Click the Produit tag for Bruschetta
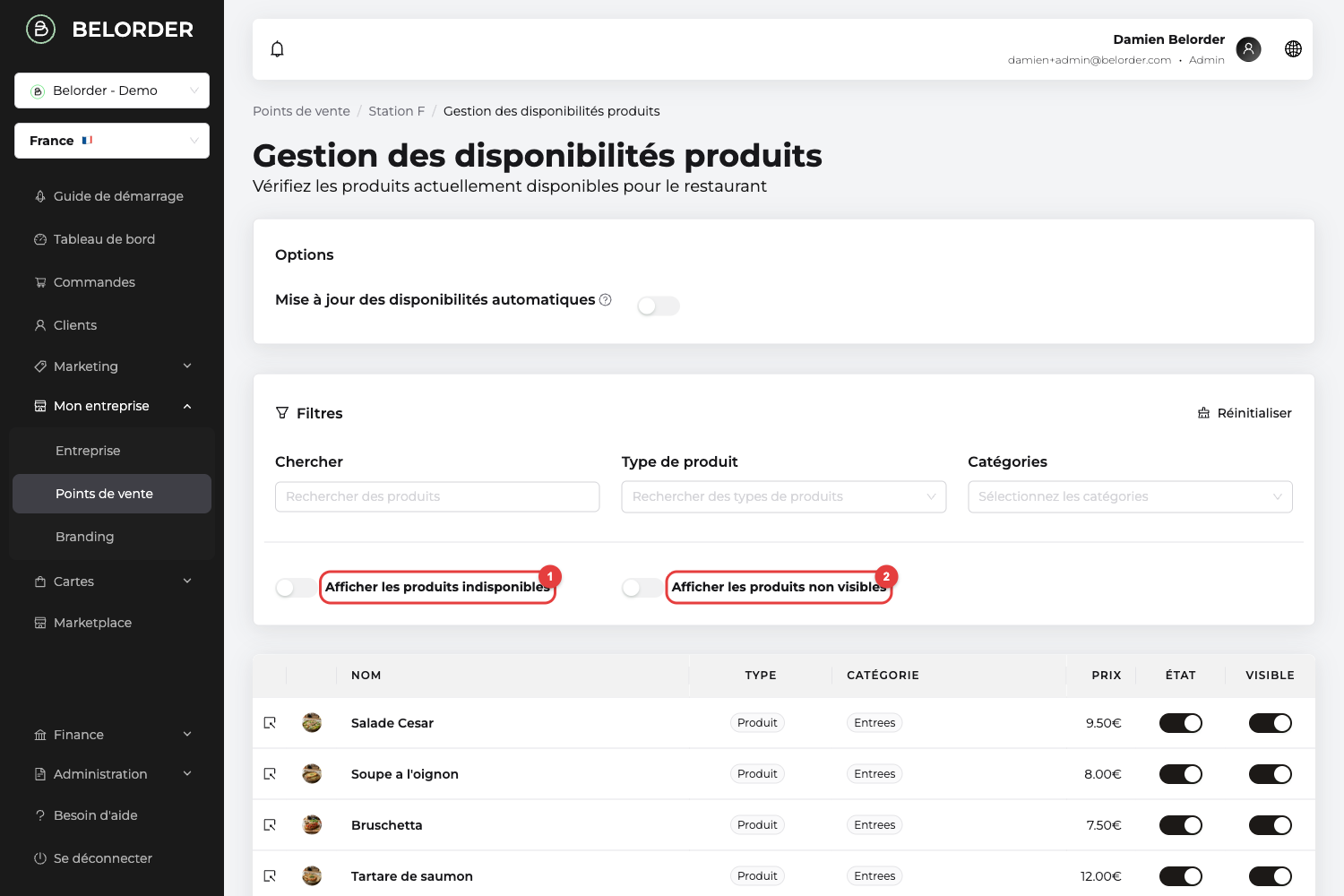1344x896 pixels. click(x=757, y=825)
